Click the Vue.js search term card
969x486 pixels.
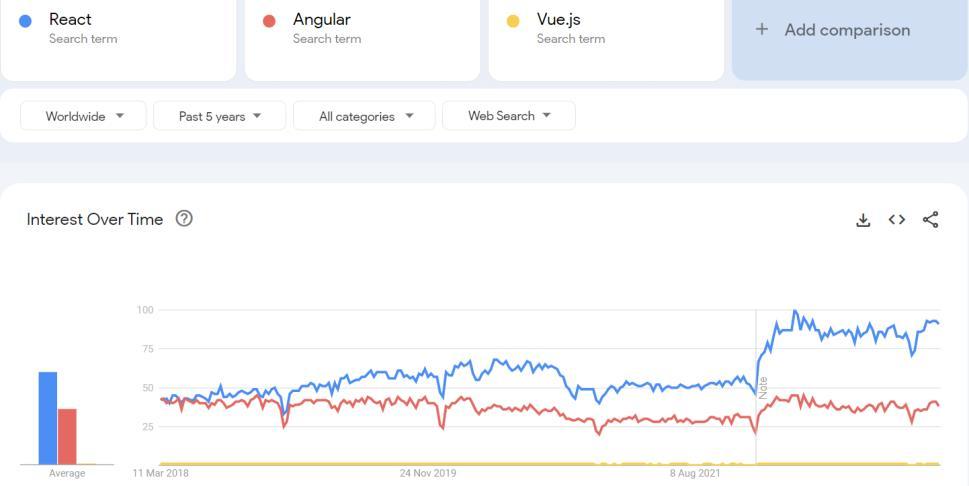[x=606, y=30]
